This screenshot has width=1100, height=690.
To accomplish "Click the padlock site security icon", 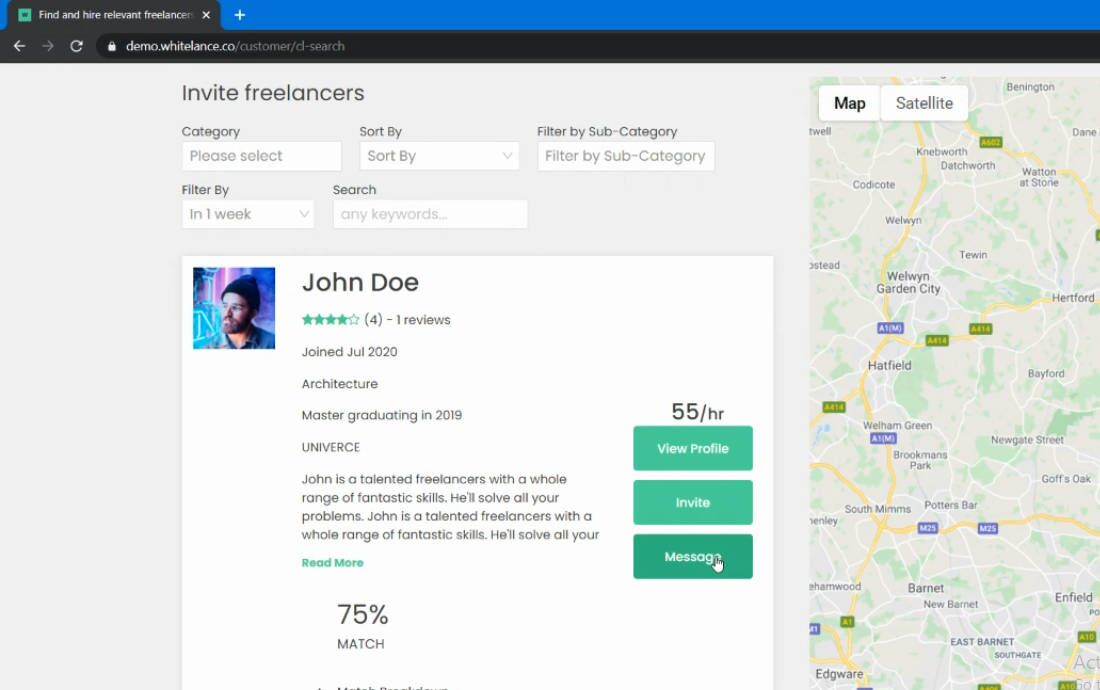I will tap(112, 46).
